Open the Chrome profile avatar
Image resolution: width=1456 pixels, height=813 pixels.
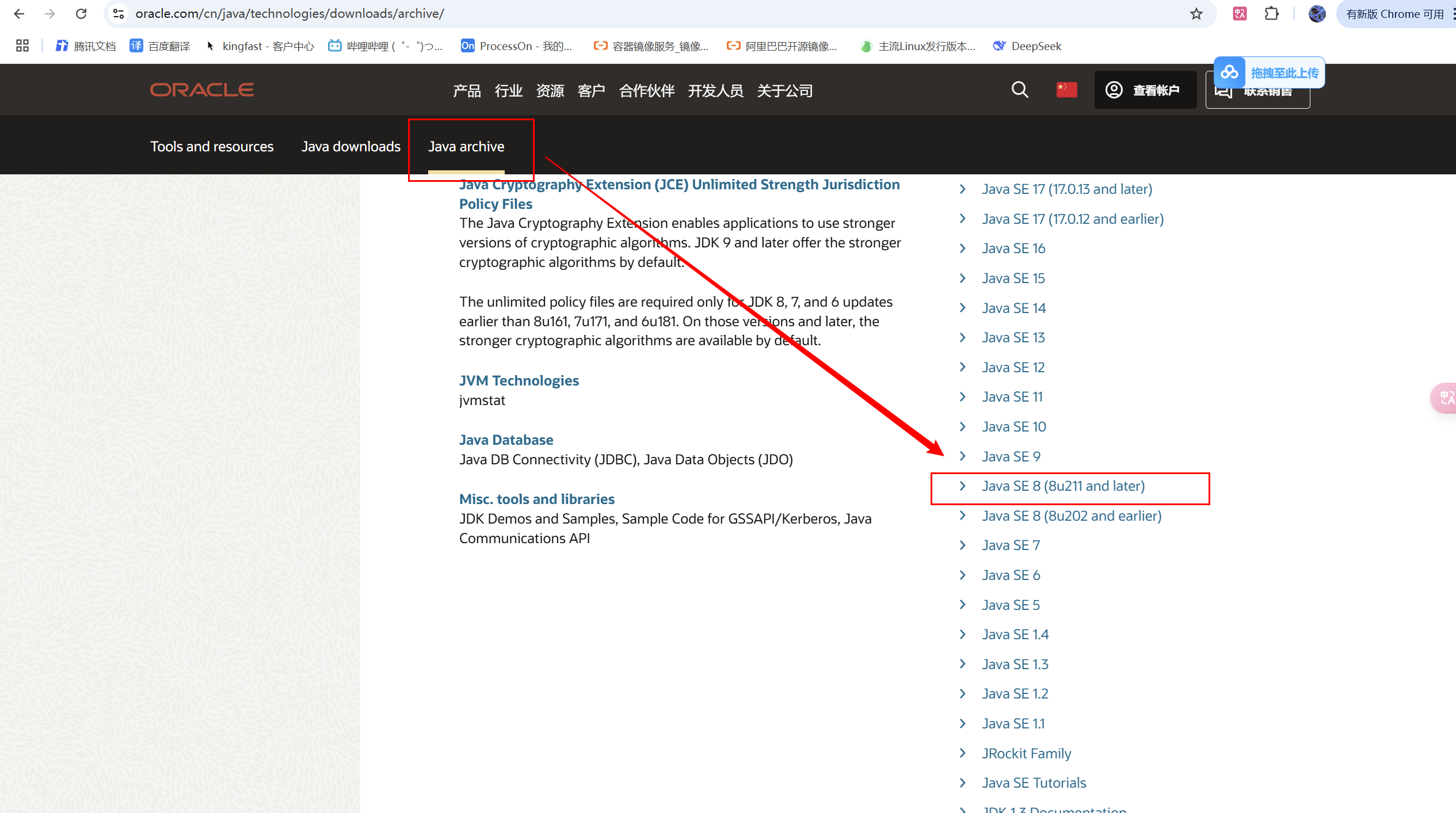point(1317,14)
